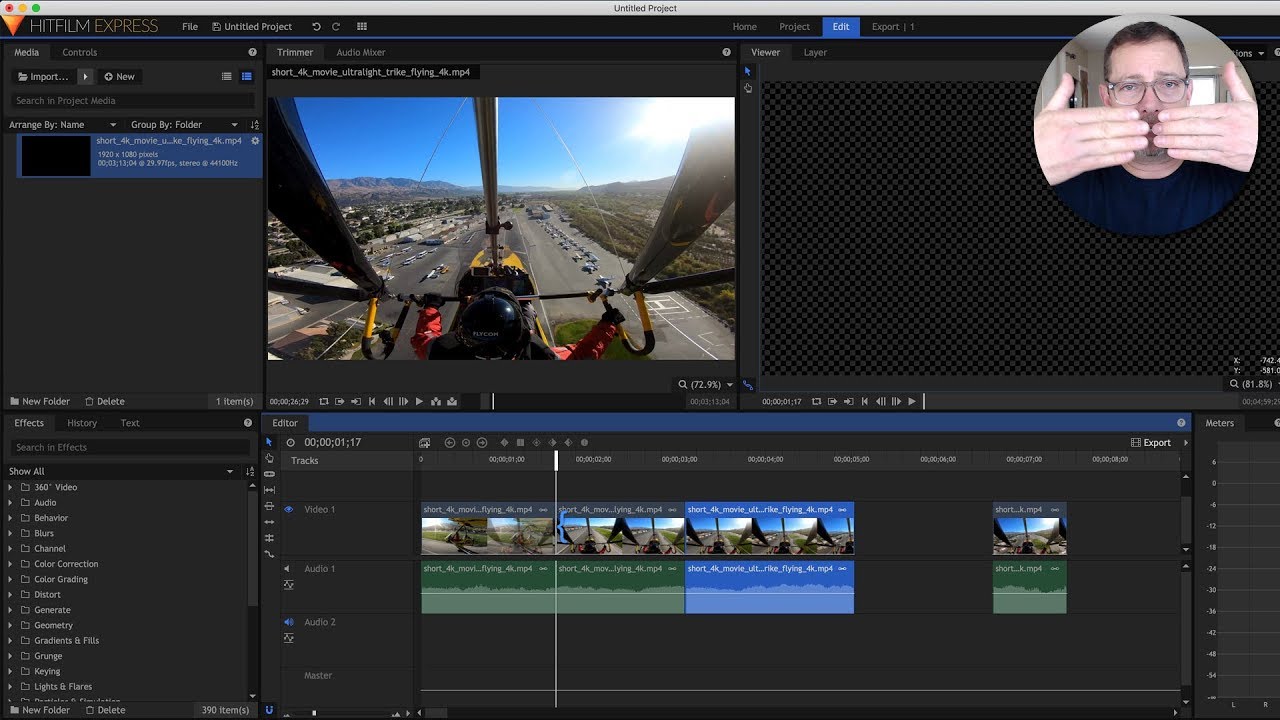Play the Viewer timeline
This screenshot has height=720, width=1280.
[x=912, y=402]
